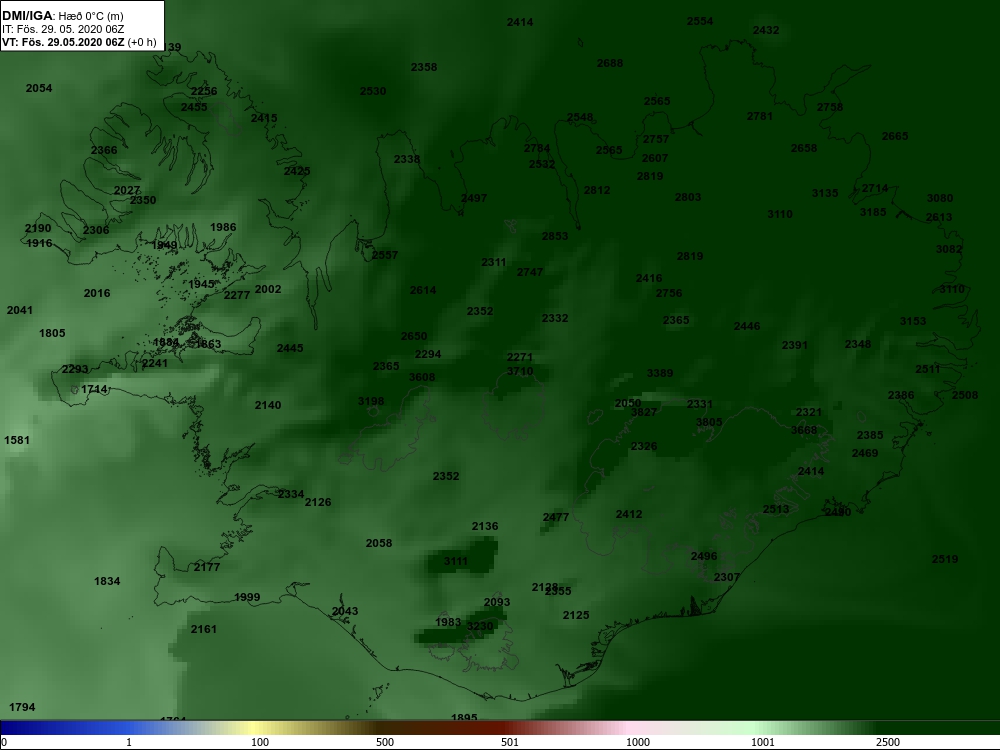The height and width of the screenshot is (750, 1000).
Task: Click the map value 2803
Action: point(688,197)
